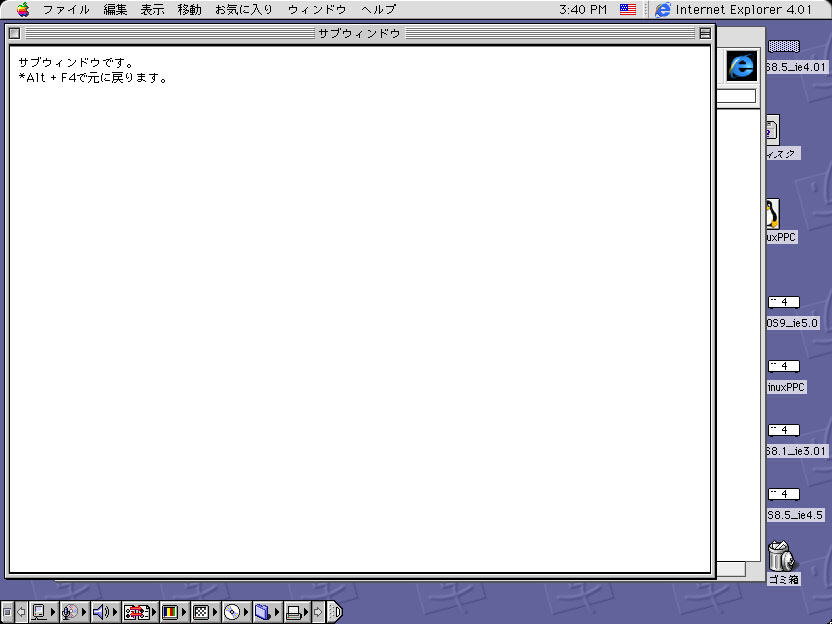Viewport: 832px width, 624px height.
Task: Open the ヘルプ menu
Action: pyautogui.click(x=378, y=10)
